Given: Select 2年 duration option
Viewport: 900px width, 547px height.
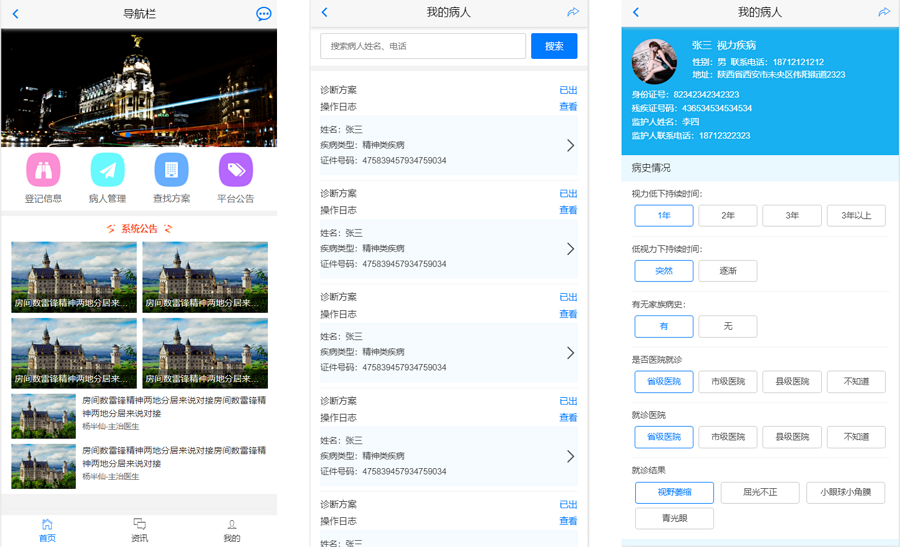Looking at the screenshot, I should pos(728,215).
